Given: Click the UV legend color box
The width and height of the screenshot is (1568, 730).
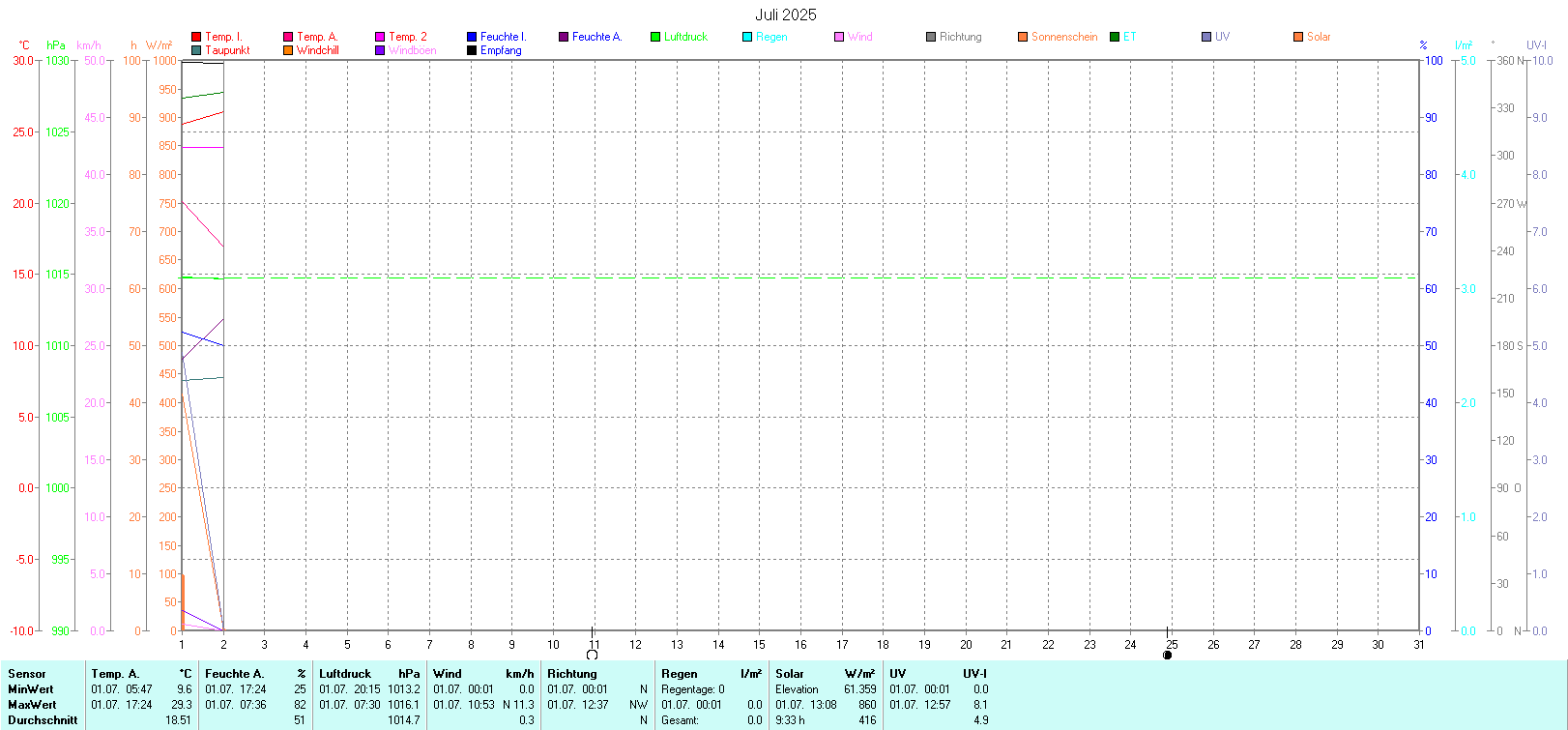Looking at the screenshot, I should point(1206,37).
